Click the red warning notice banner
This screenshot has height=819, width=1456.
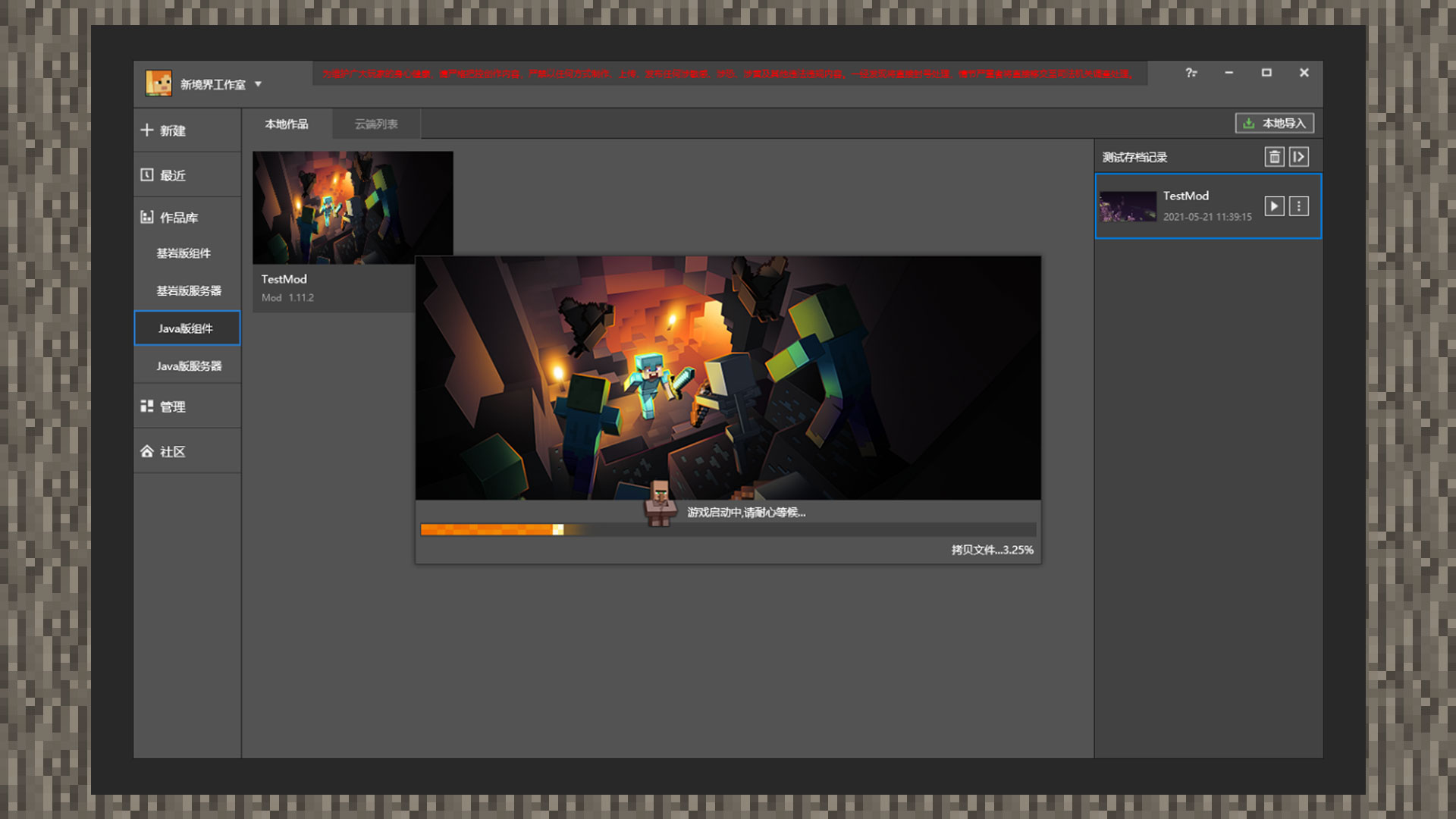[729, 74]
